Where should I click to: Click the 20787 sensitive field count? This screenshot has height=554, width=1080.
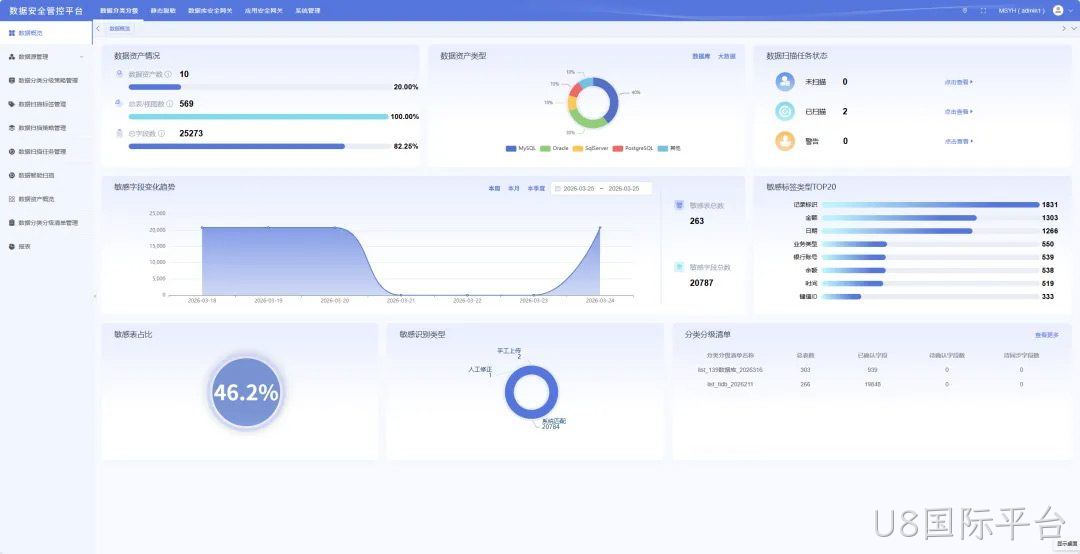(x=702, y=283)
